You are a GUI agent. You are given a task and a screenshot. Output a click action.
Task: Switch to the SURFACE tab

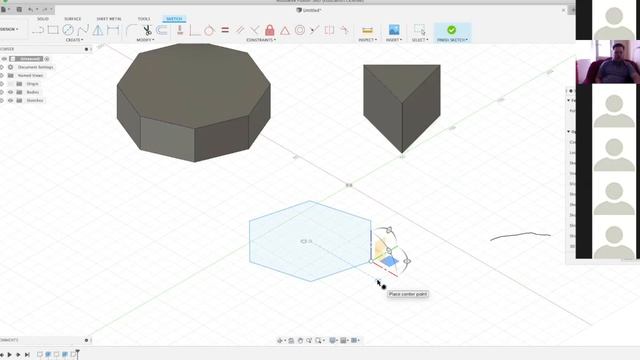click(72, 19)
